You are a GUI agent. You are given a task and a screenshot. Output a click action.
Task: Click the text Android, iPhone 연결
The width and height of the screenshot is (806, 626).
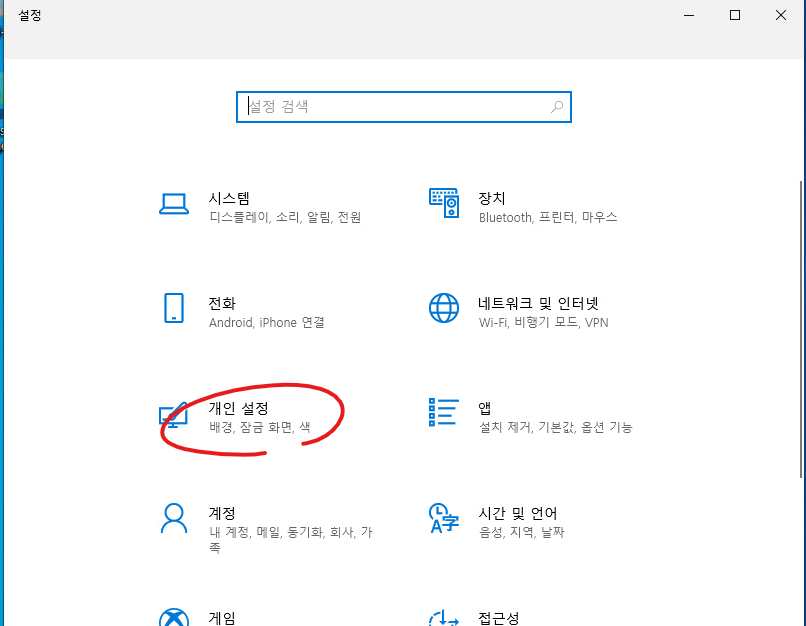[267, 322]
